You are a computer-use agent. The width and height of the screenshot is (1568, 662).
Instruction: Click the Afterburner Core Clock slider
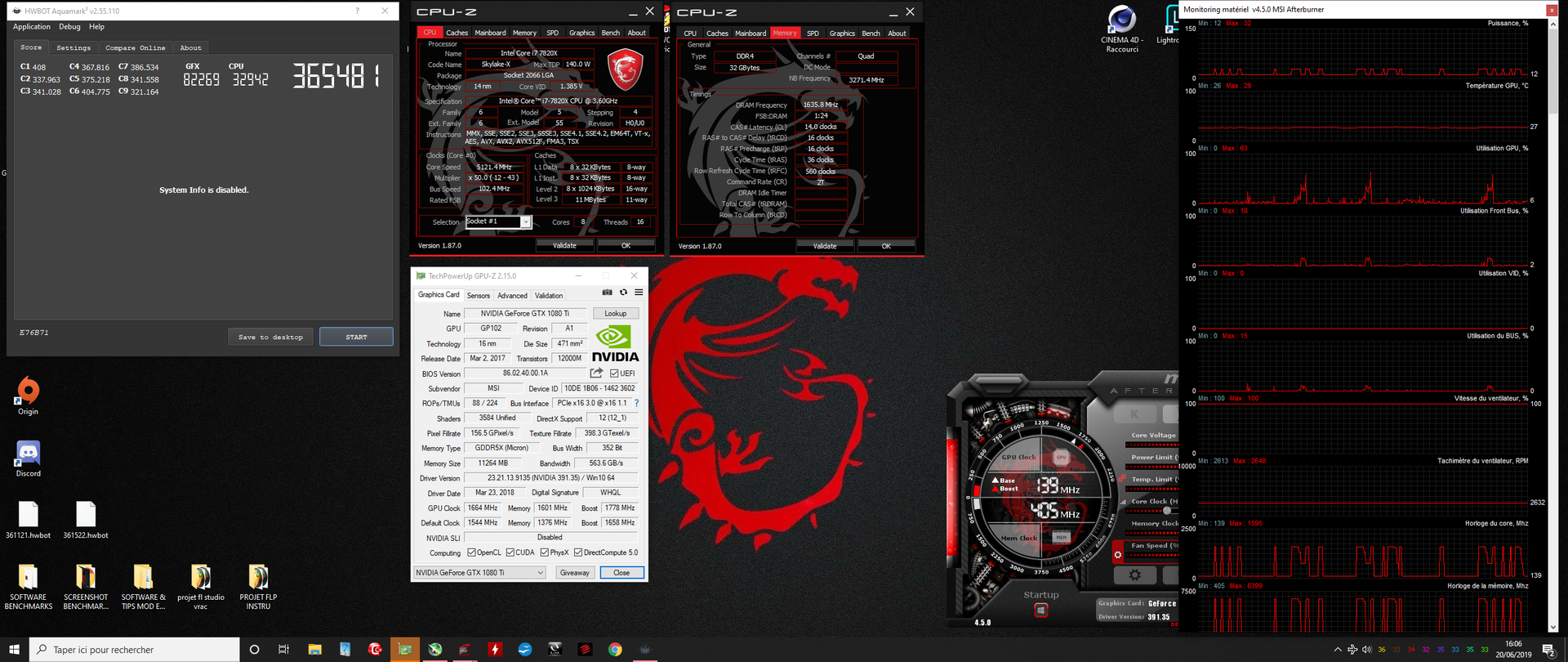pyautogui.click(x=1152, y=510)
